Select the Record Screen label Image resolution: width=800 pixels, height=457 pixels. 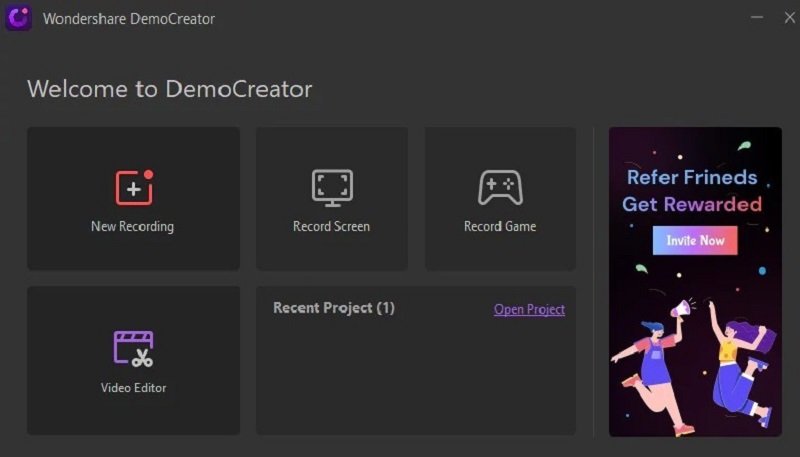(332, 226)
